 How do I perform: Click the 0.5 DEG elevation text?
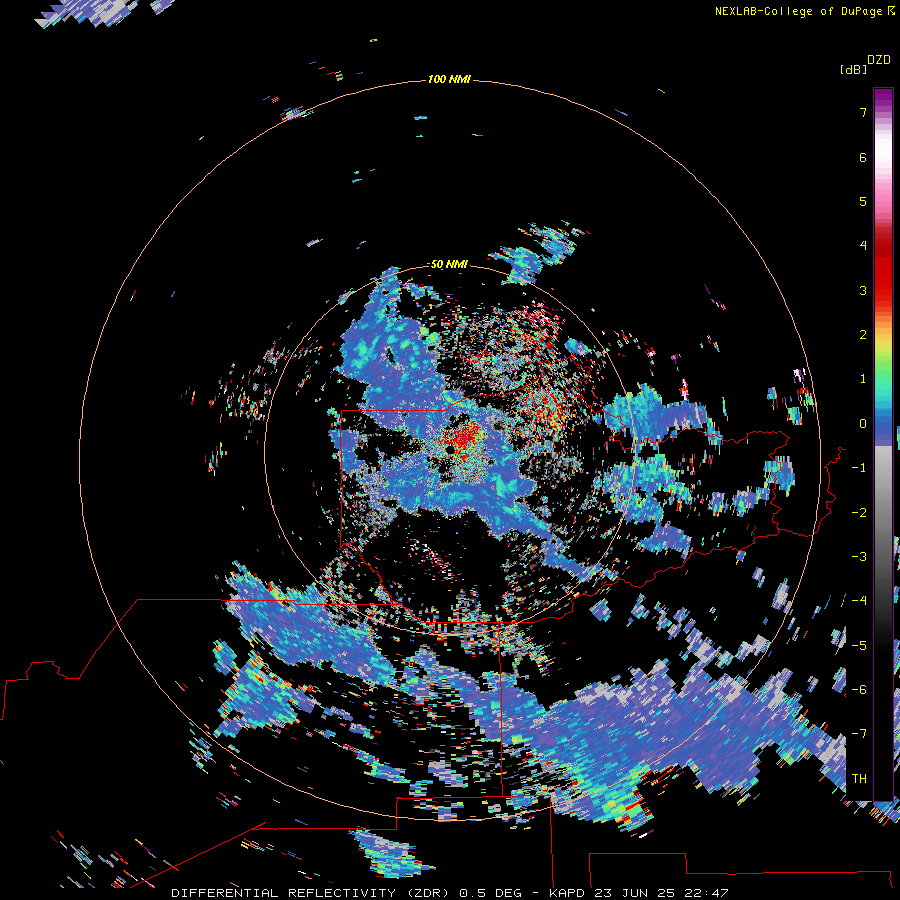490,893
